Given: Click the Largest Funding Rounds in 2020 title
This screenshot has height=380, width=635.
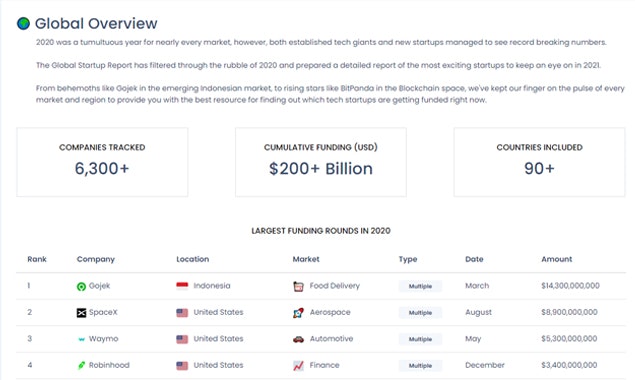Looking at the screenshot, I should pyautogui.click(x=321, y=231).
